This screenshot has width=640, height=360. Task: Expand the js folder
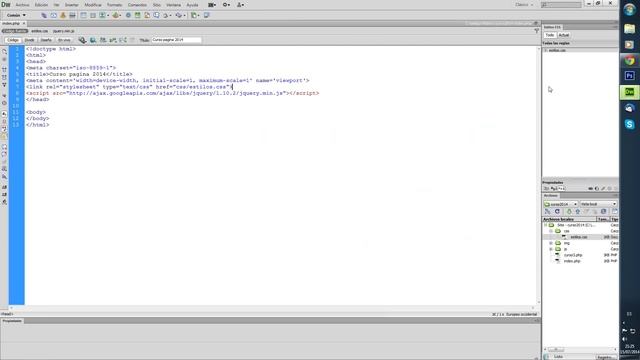tap(551, 249)
